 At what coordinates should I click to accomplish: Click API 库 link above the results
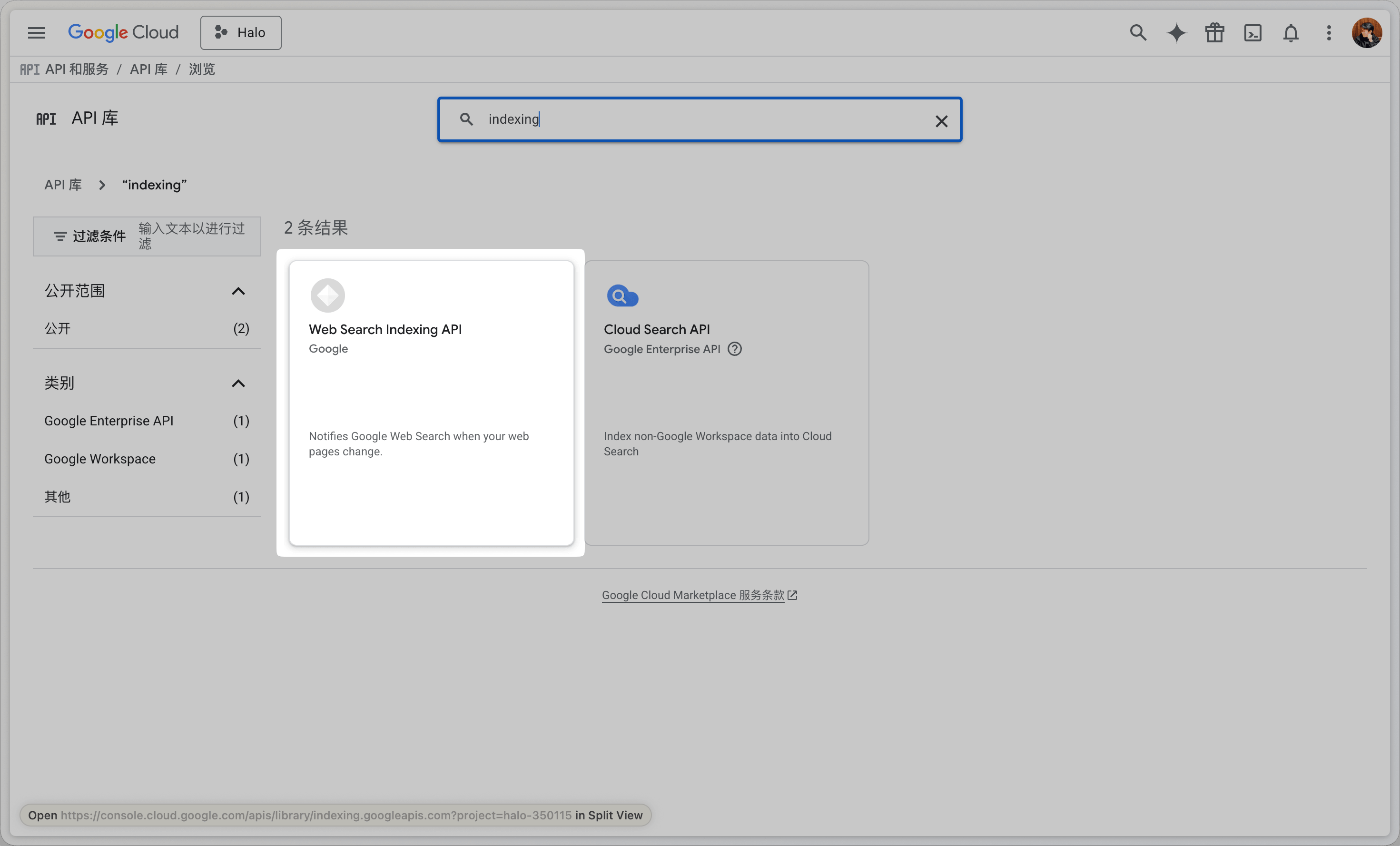pyautogui.click(x=63, y=185)
